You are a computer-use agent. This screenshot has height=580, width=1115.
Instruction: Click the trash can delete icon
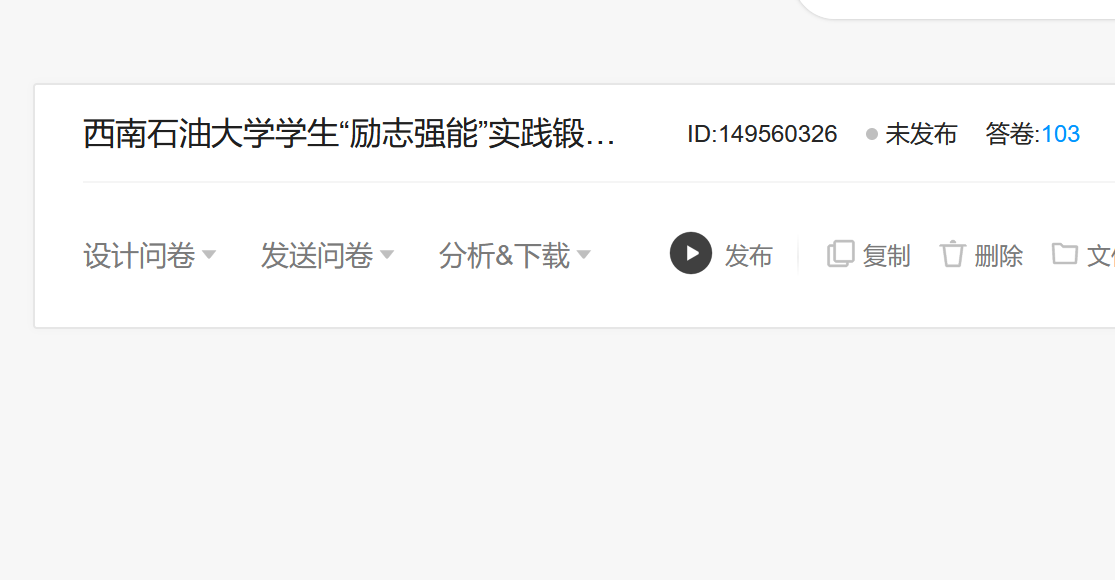(952, 254)
